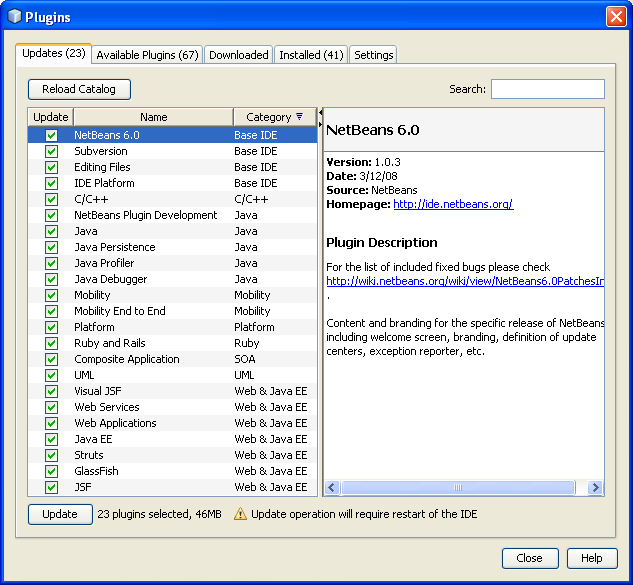Click the warning icon beside restart message
The height and width of the screenshot is (585, 633).
coord(240,514)
